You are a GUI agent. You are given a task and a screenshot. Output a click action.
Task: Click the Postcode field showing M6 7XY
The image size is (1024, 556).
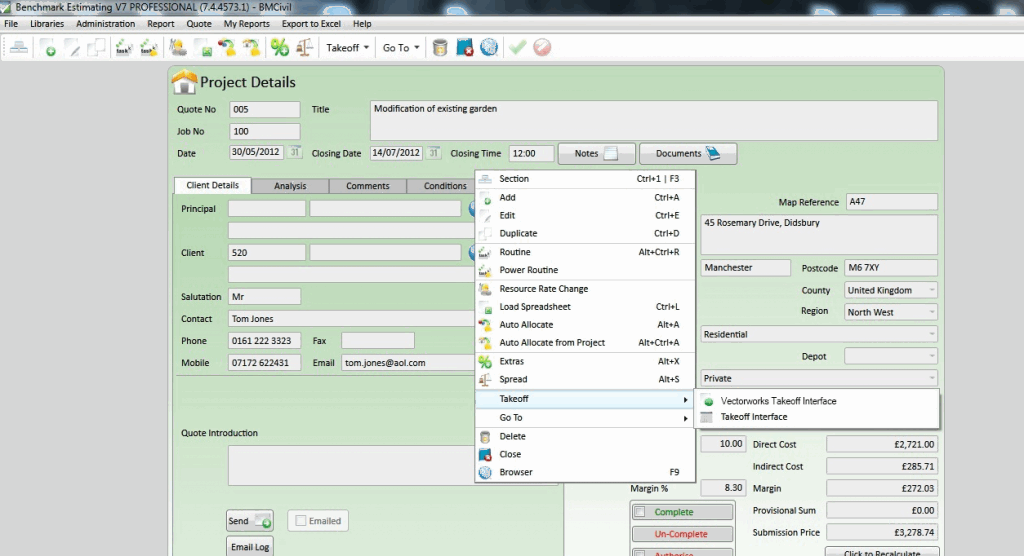click(x=891, y=268)
